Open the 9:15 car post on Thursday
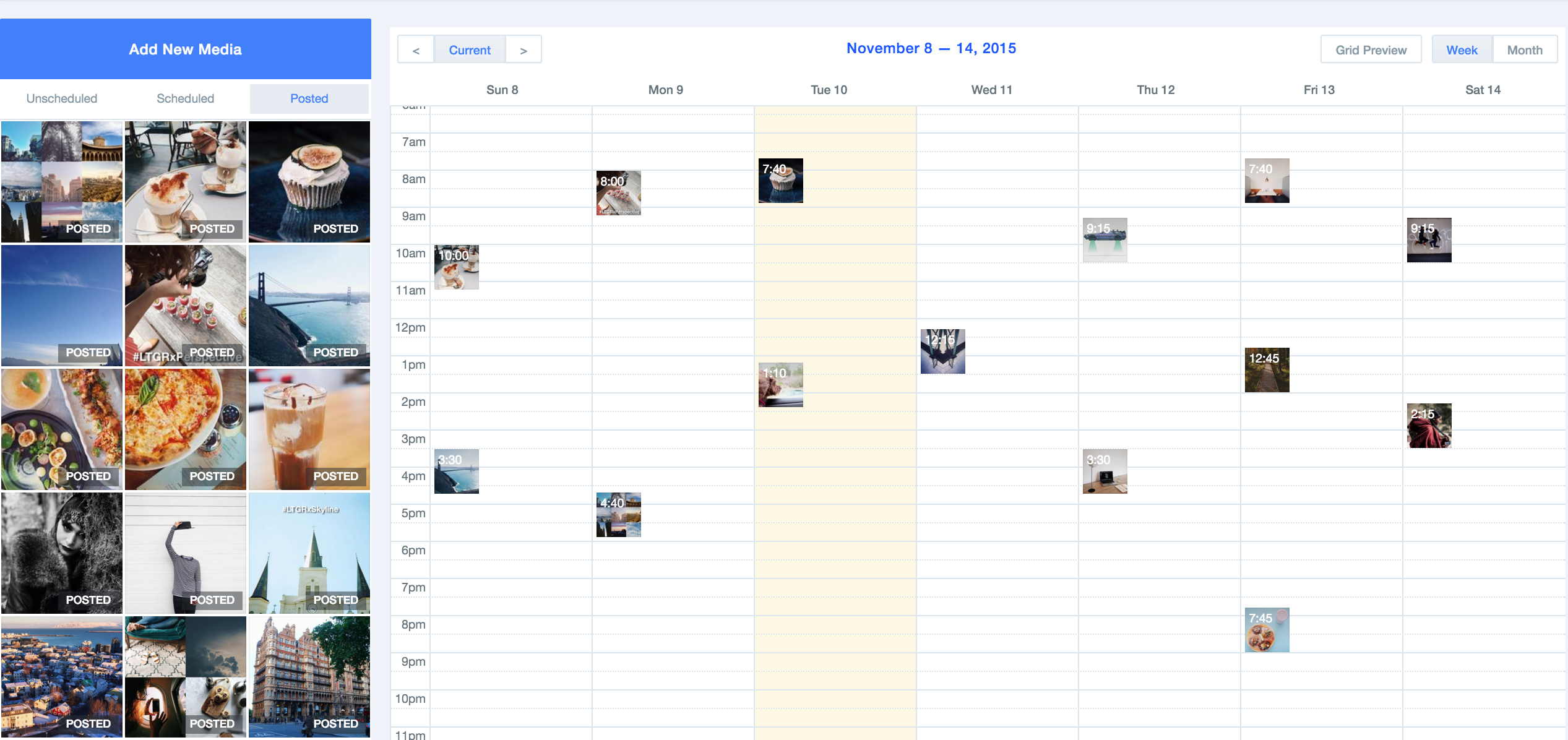The image size is (1568, 740). pyautogui.click(x=1105, y=240)
